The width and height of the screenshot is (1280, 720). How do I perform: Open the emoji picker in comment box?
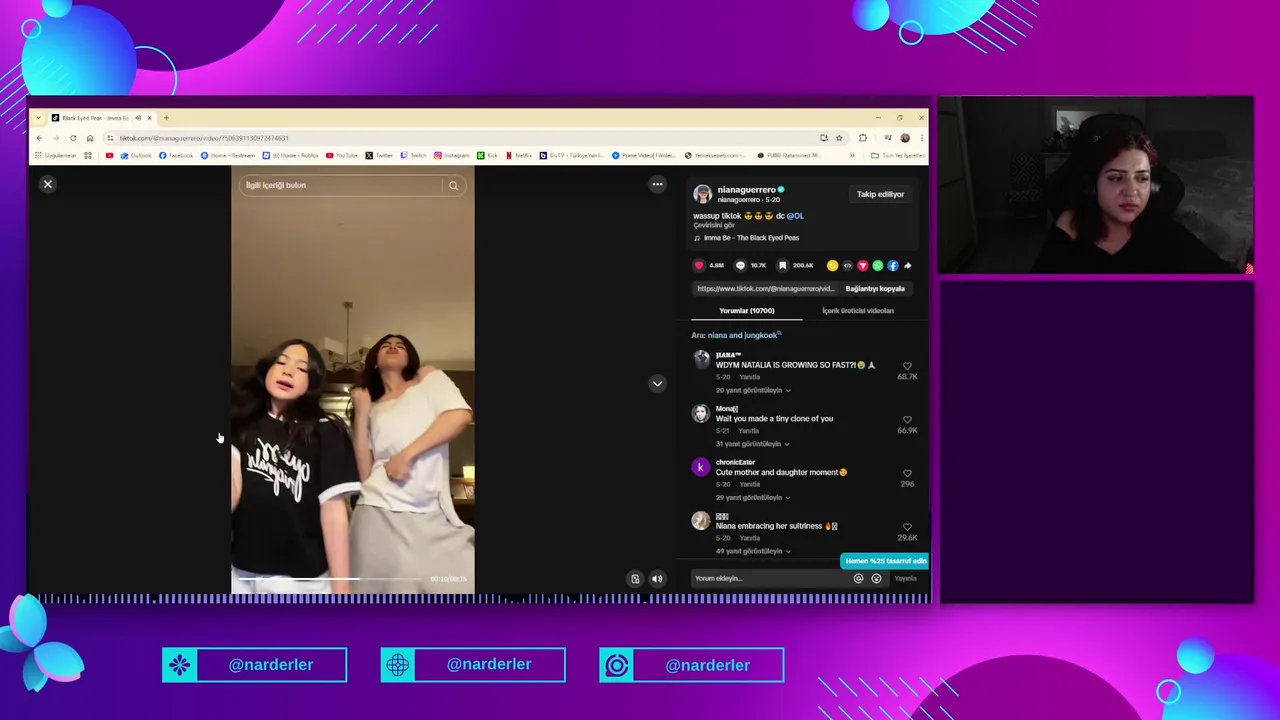point(876,578)
